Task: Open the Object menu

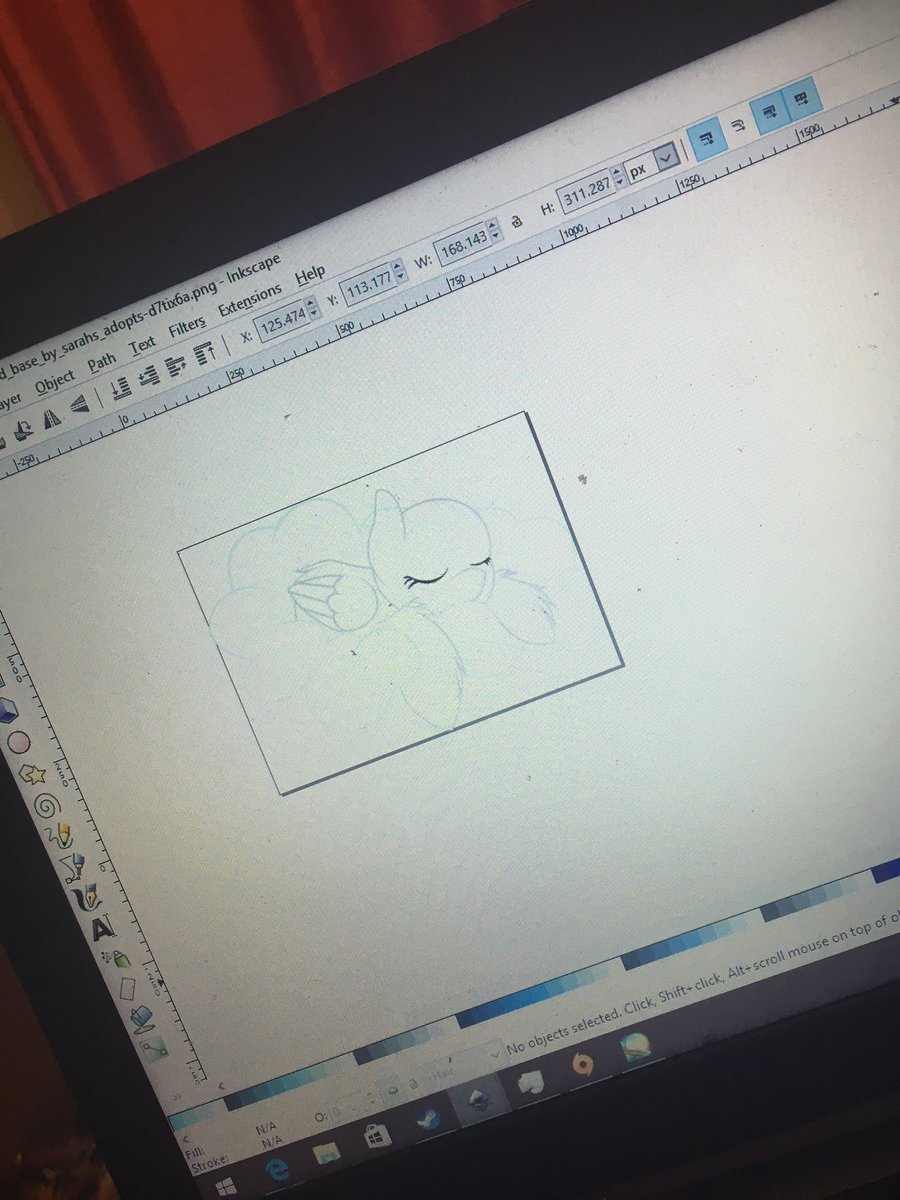Action: [x=56, y=383]
